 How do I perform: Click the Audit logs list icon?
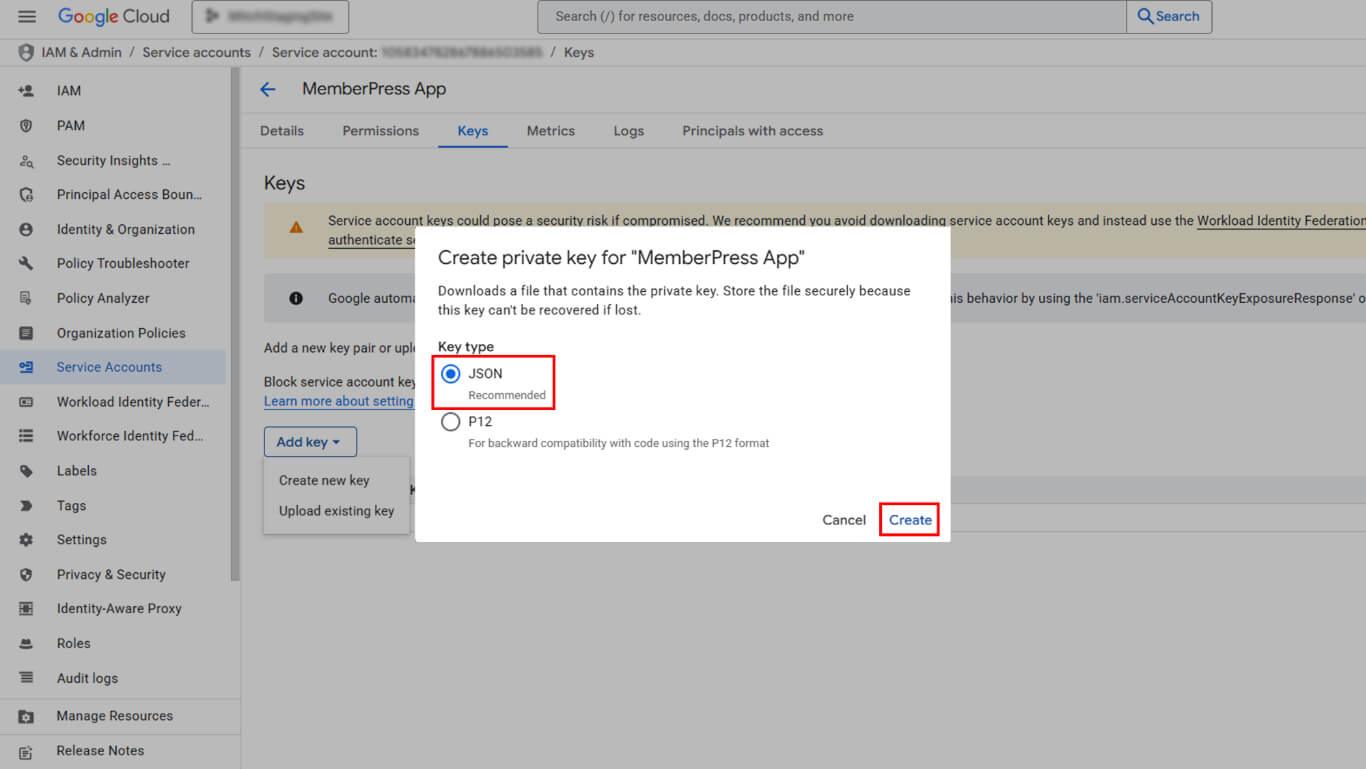(27, 678)
